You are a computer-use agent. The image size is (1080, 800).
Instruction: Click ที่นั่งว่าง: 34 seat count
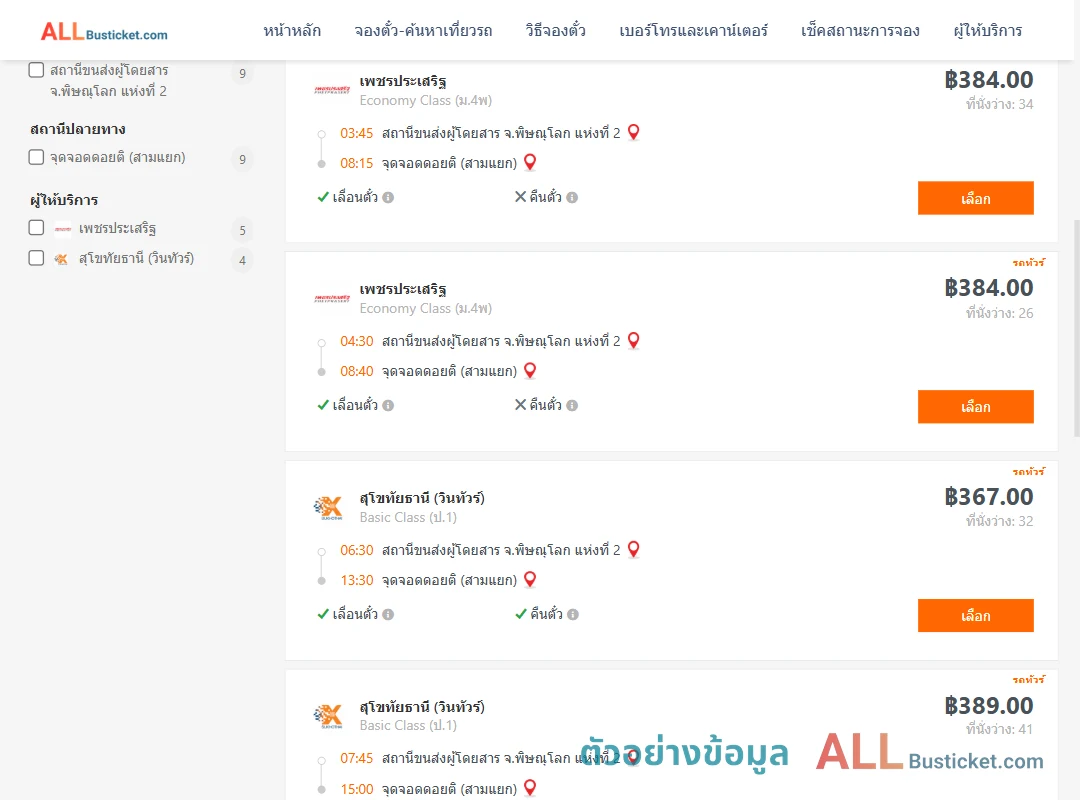(999, 104)
